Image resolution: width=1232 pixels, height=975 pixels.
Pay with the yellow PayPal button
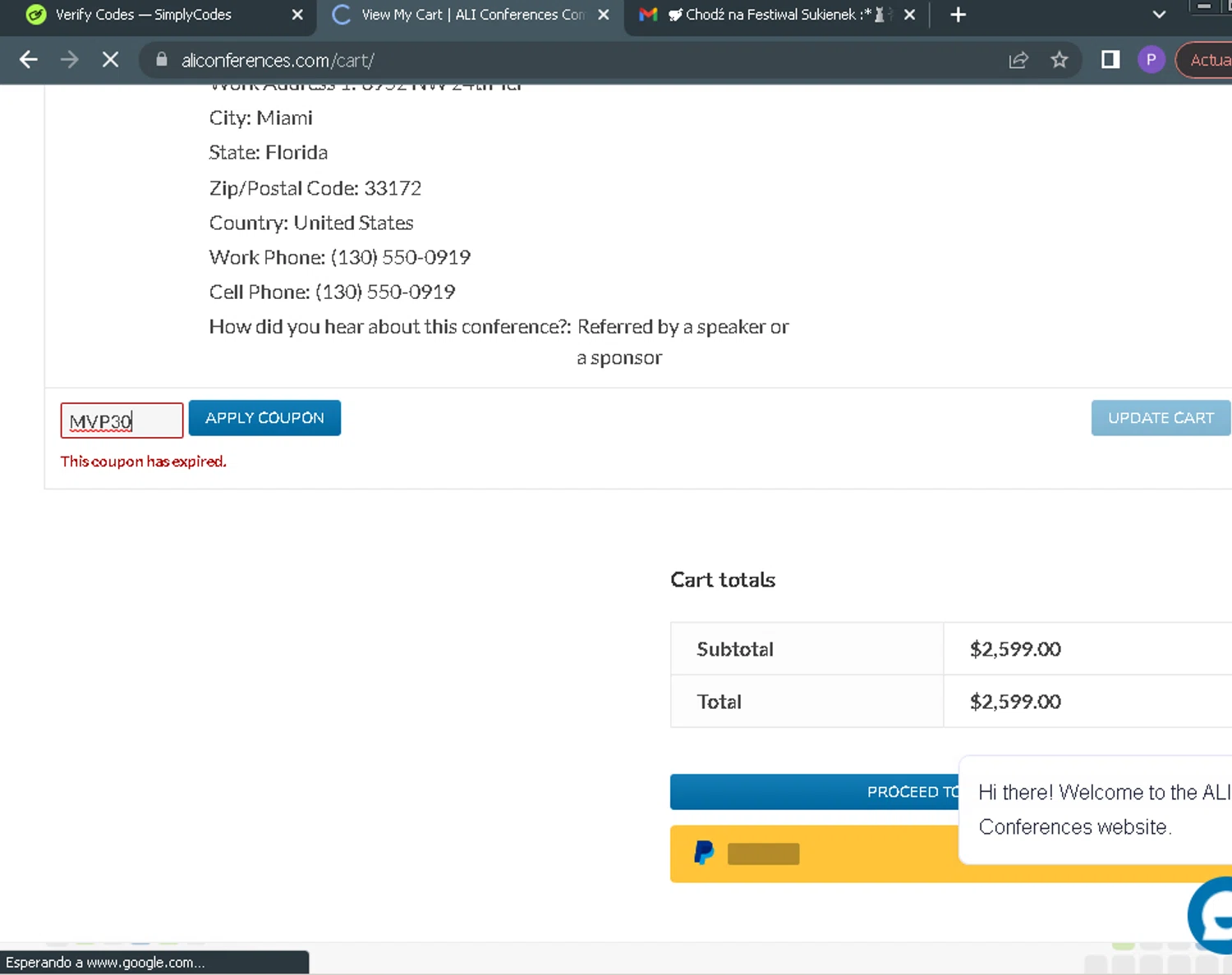814,854
